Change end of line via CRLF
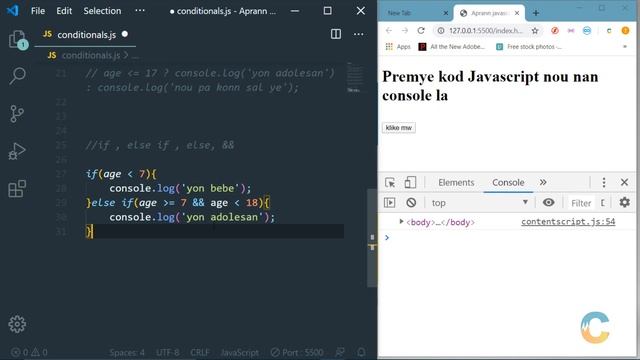This screenshot has width=640, height=360. (x=200, y=352)
